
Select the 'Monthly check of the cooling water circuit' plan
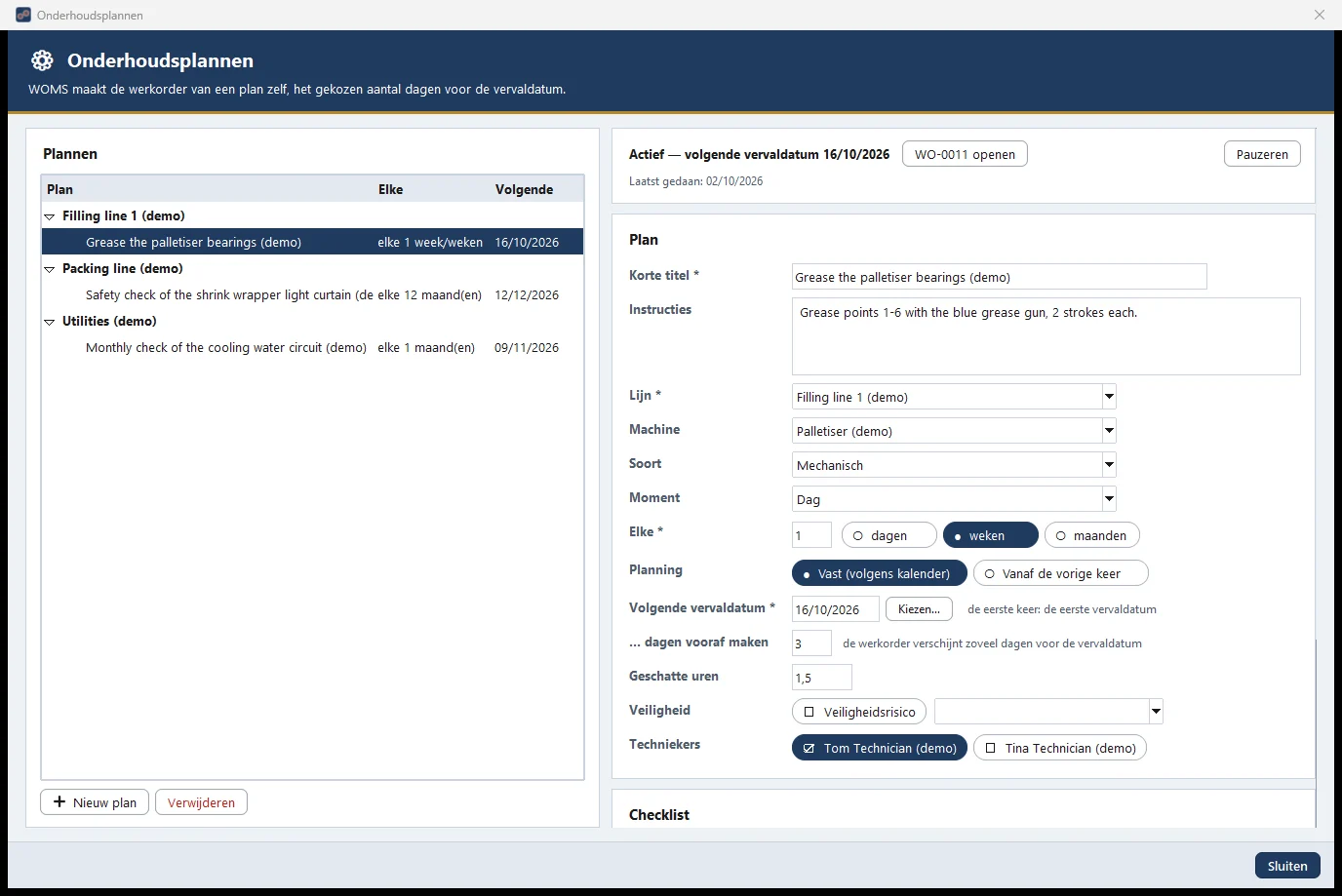pyautogui.click(x=312, y=347)
